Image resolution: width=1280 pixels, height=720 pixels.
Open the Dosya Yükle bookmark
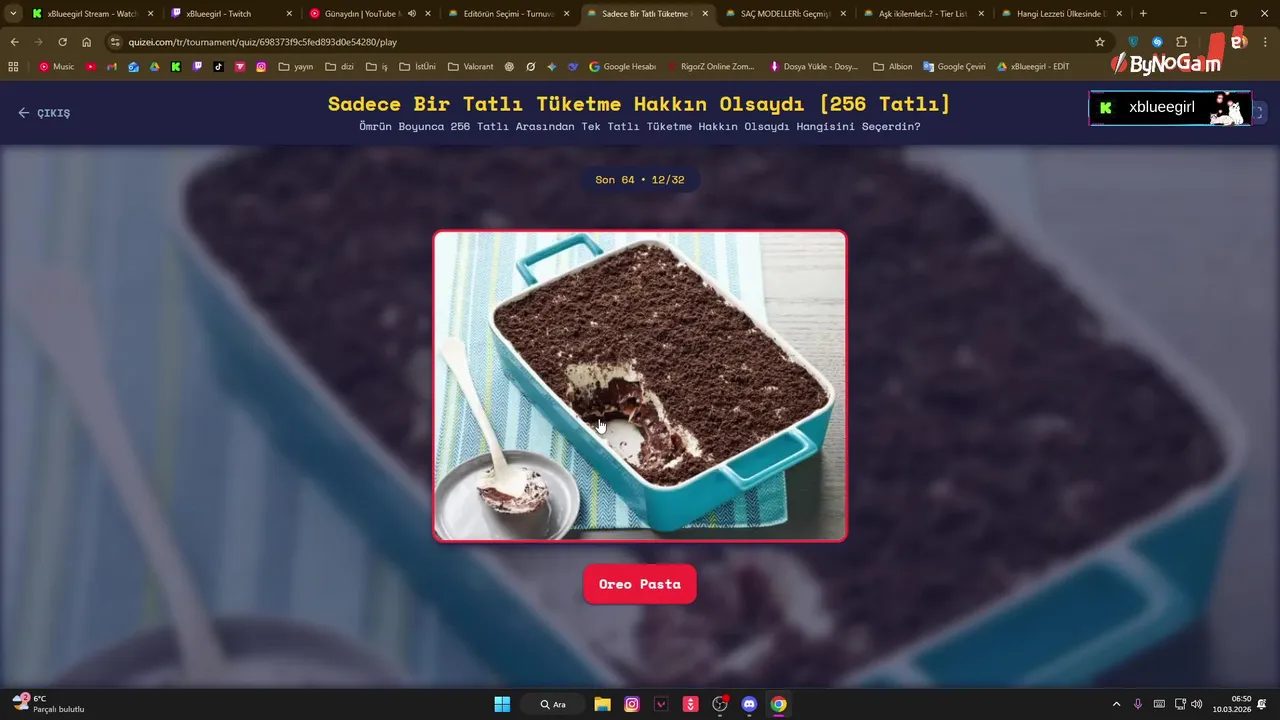pos(814,67)
